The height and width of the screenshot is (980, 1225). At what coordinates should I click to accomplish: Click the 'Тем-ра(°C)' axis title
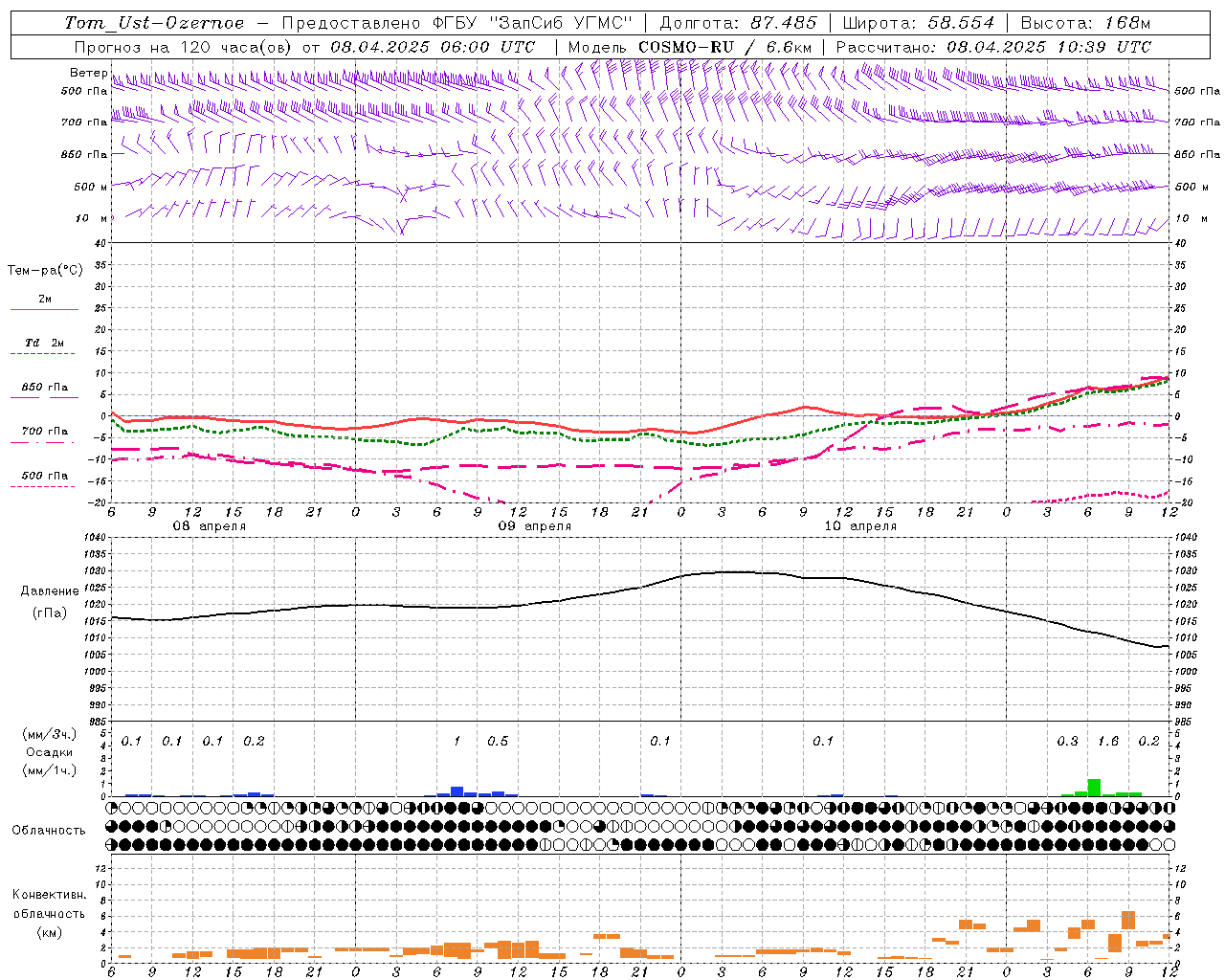(45, 271)
